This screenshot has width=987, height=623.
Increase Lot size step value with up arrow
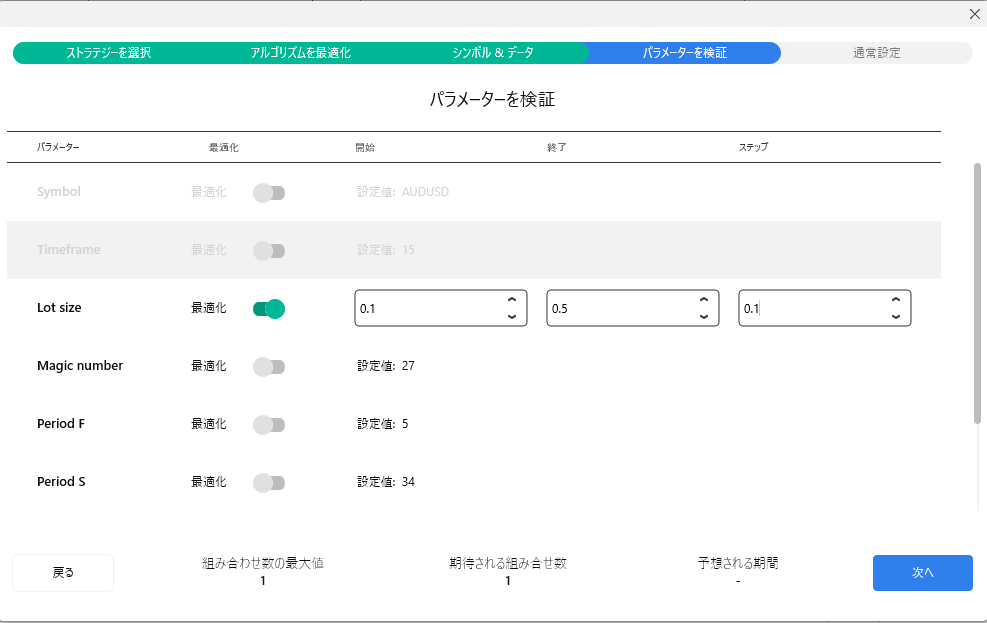(x=896, y=300)
